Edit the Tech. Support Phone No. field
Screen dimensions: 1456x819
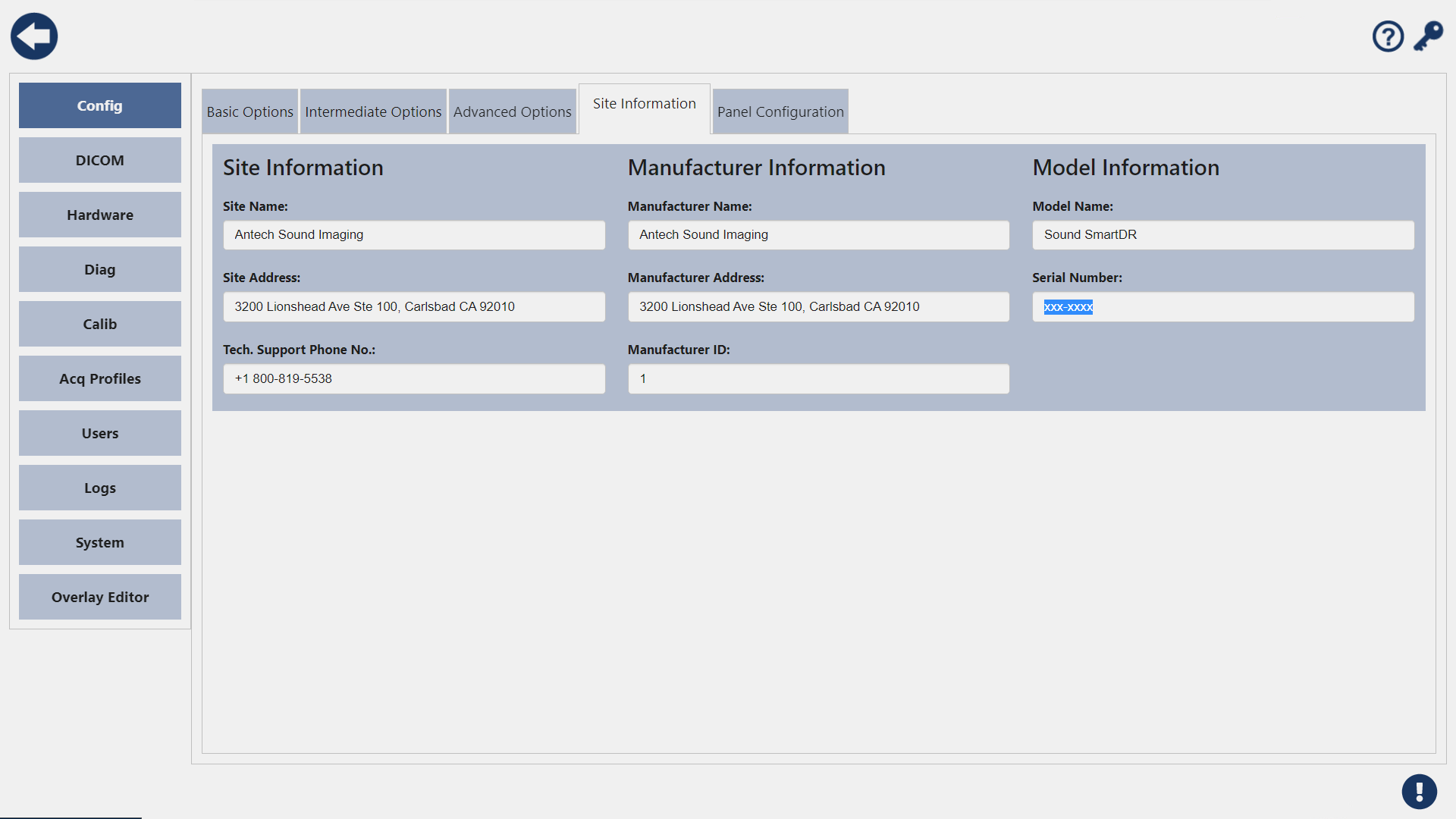(x=414, y=379)
